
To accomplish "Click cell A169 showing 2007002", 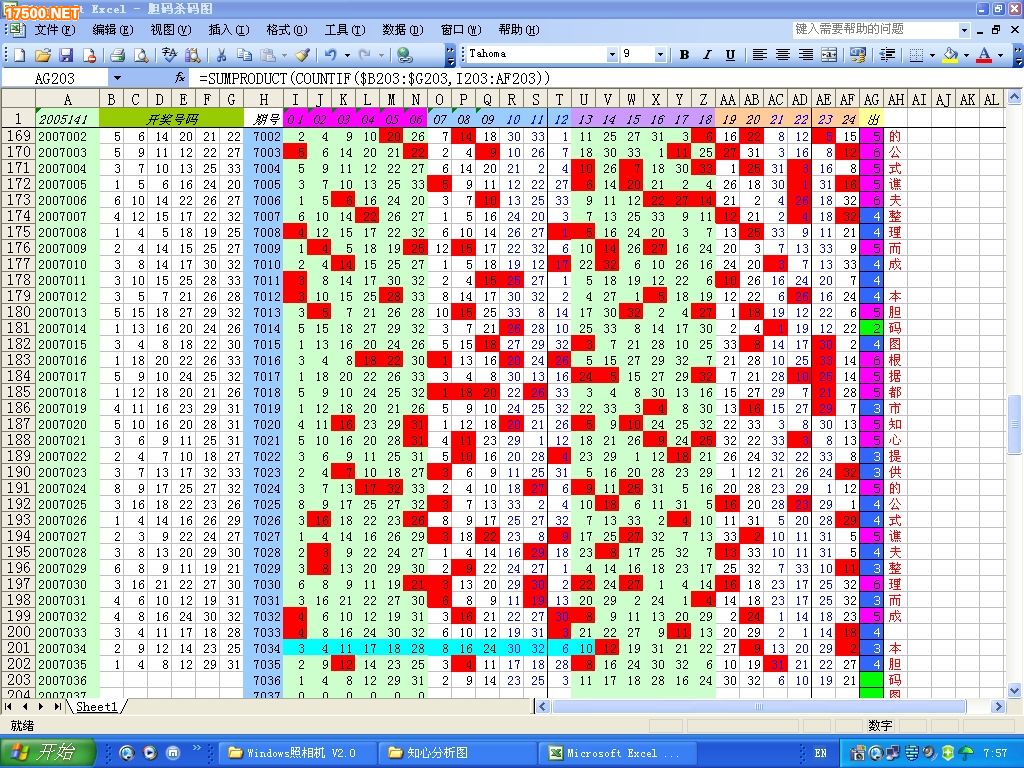I will pyautogui.click(x=67, y=136).
